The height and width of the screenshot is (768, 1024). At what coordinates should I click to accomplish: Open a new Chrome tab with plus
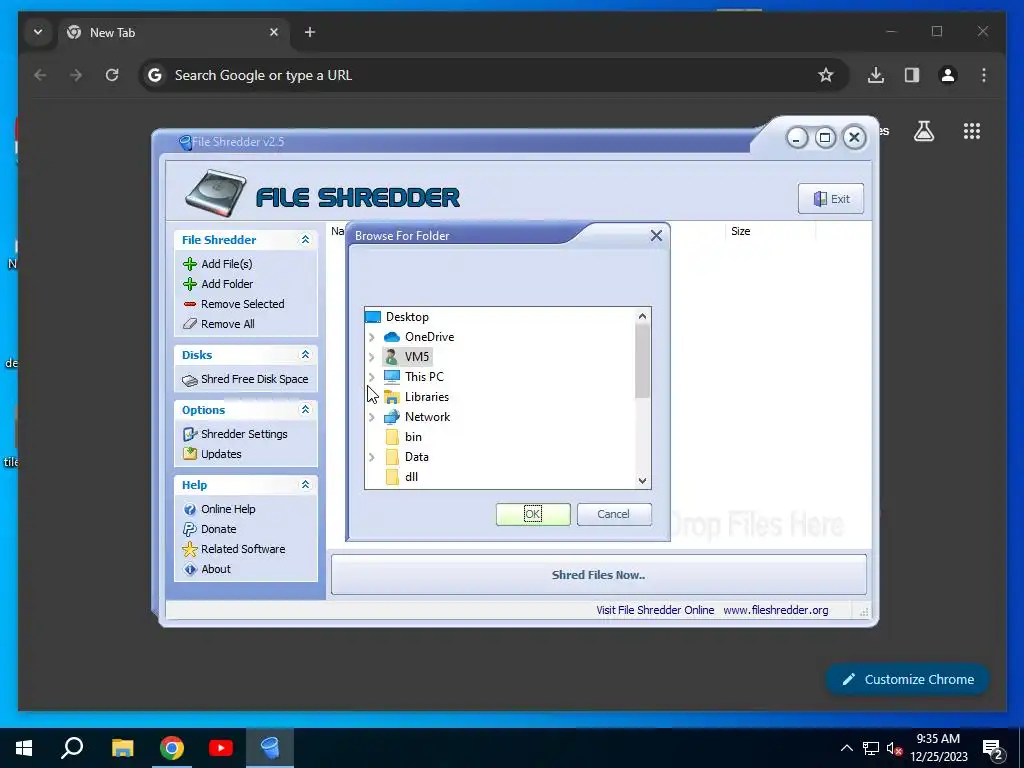click(310, 32)
